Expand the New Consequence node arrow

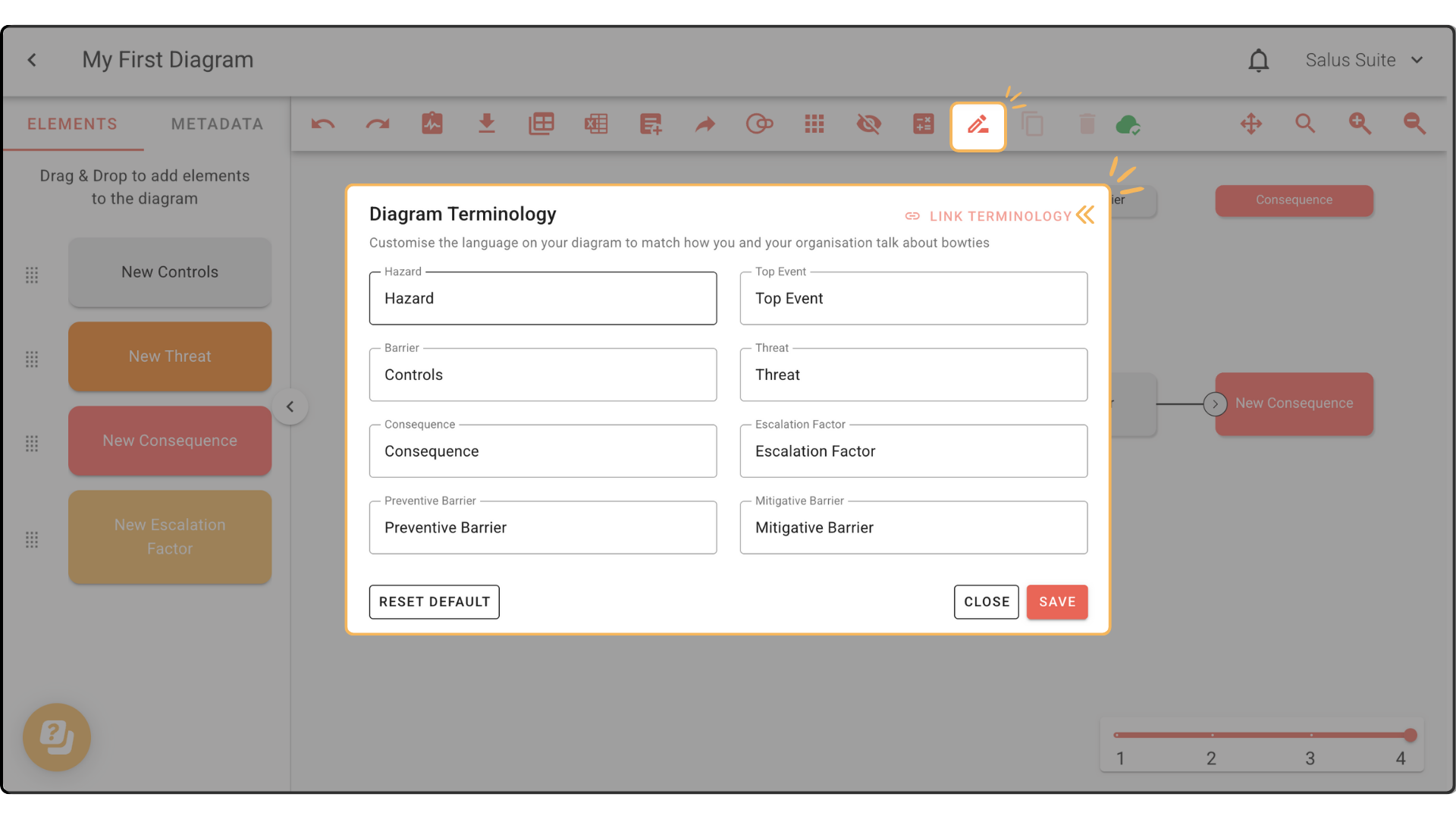click(1215, 404)
